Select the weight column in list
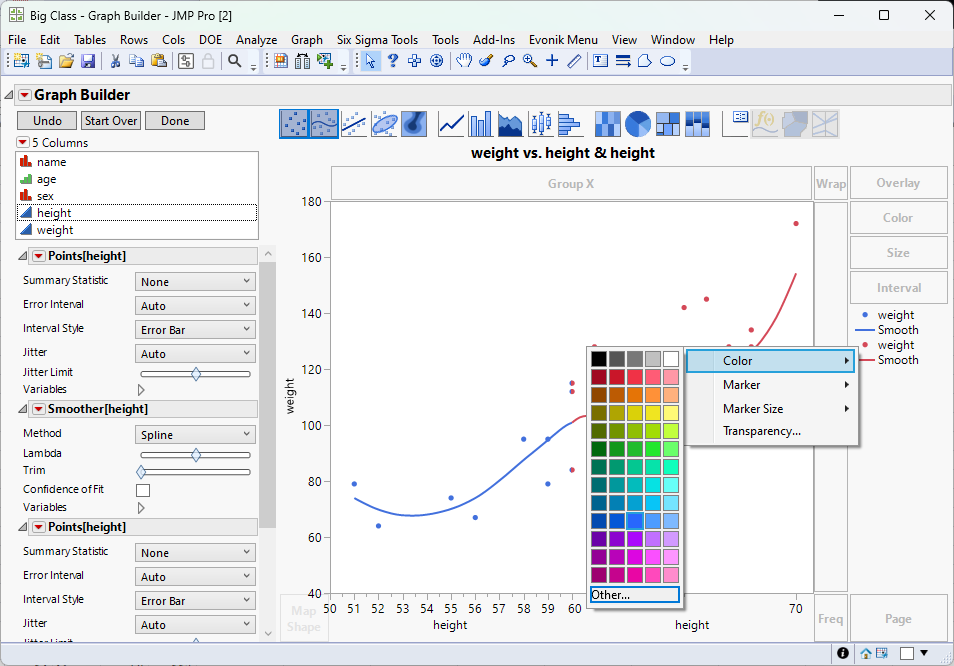 [x=55, y=230]
